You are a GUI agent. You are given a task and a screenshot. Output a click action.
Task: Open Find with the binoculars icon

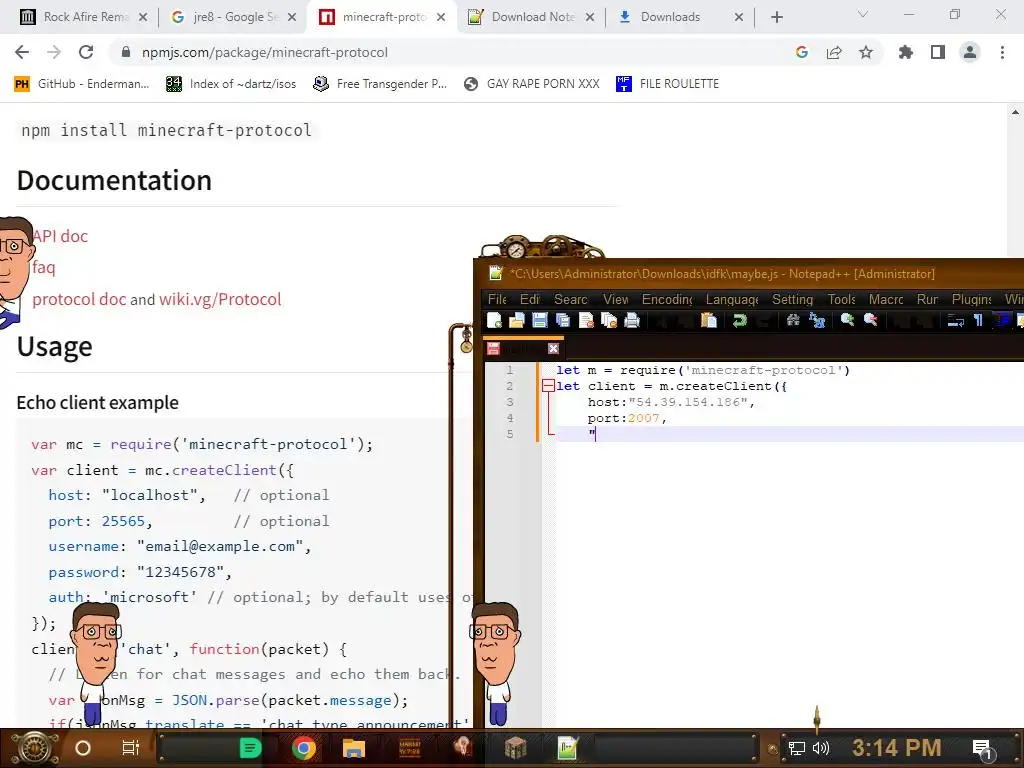(793, 320)
